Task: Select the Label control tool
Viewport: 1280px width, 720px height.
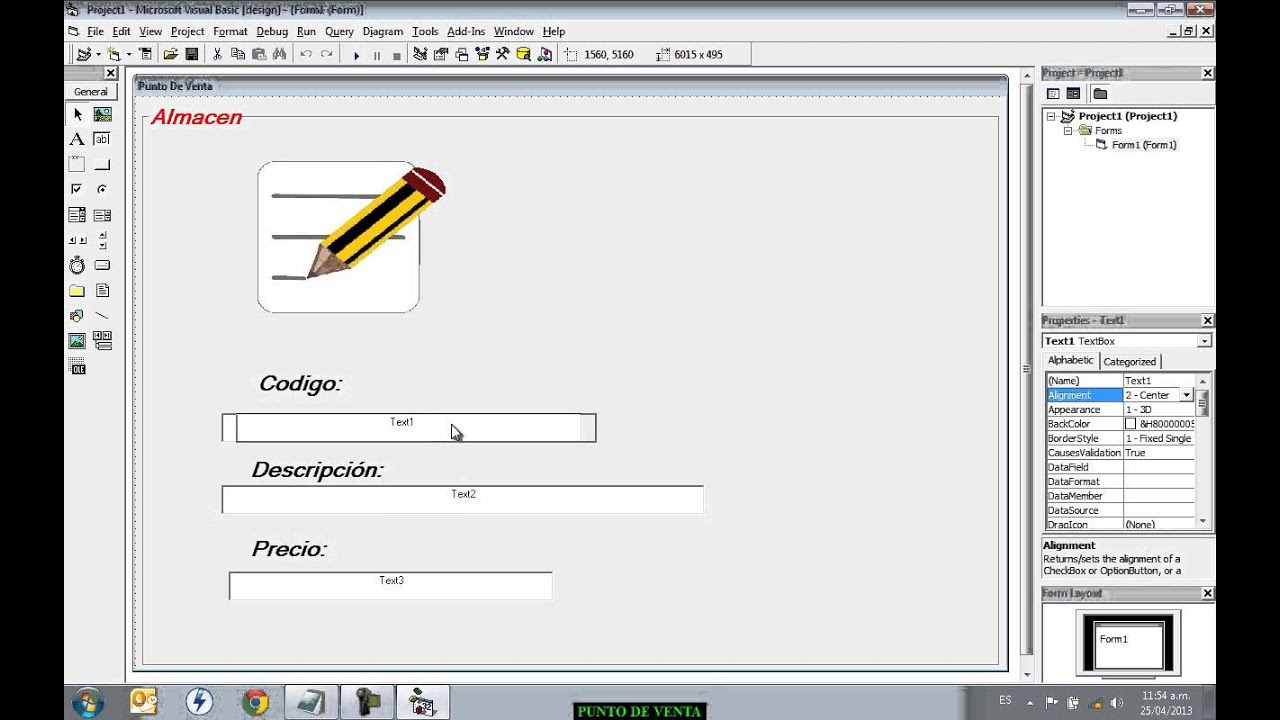Action: tap(77, 140)
